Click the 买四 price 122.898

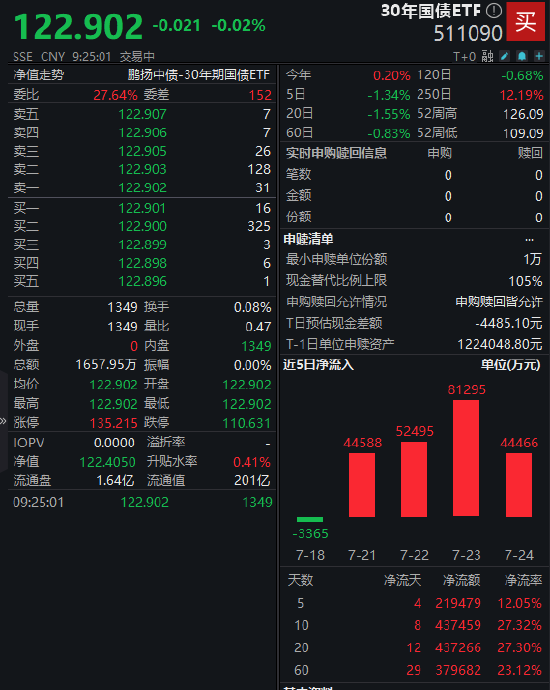pyautogui.click(x=143, y=263)
